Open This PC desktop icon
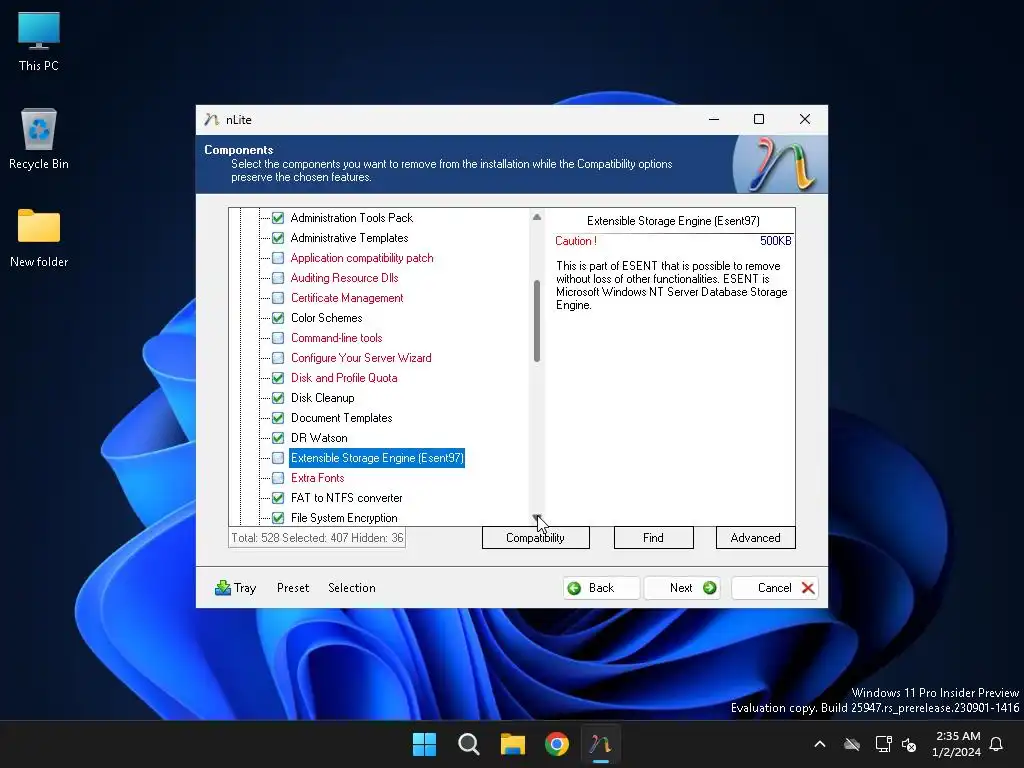Image resolution: width=1024 pixels, height=768 pixels. (39, 41)
